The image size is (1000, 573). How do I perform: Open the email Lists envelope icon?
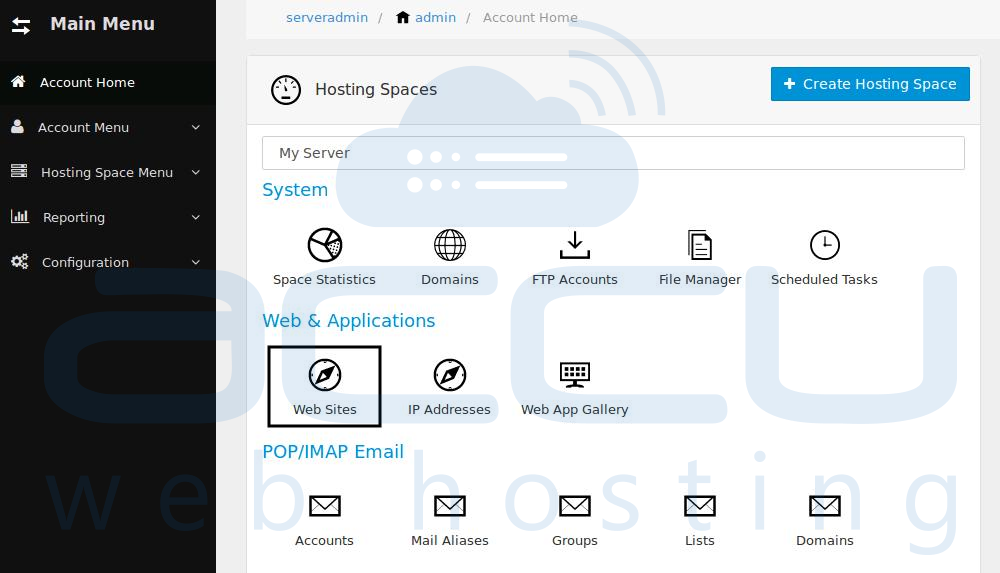[700, 506]
